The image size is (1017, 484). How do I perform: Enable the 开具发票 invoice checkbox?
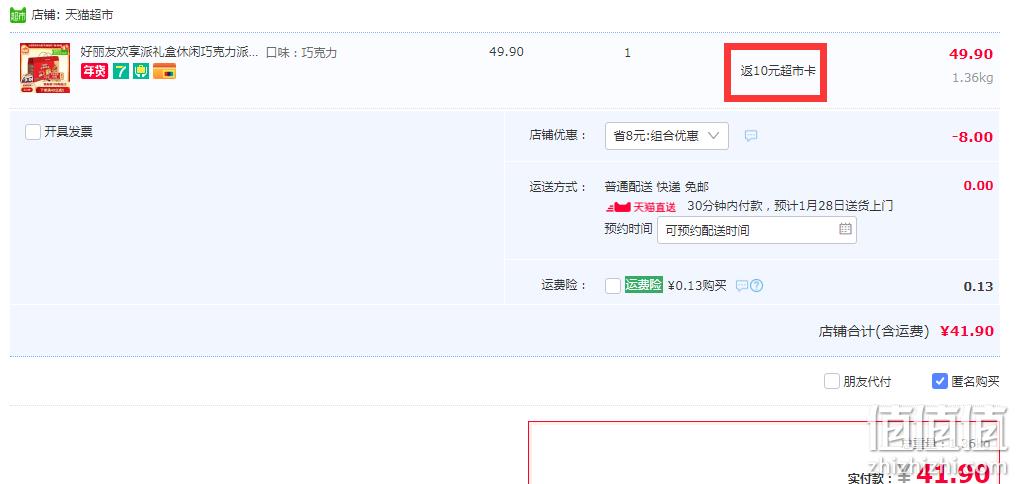32,132
